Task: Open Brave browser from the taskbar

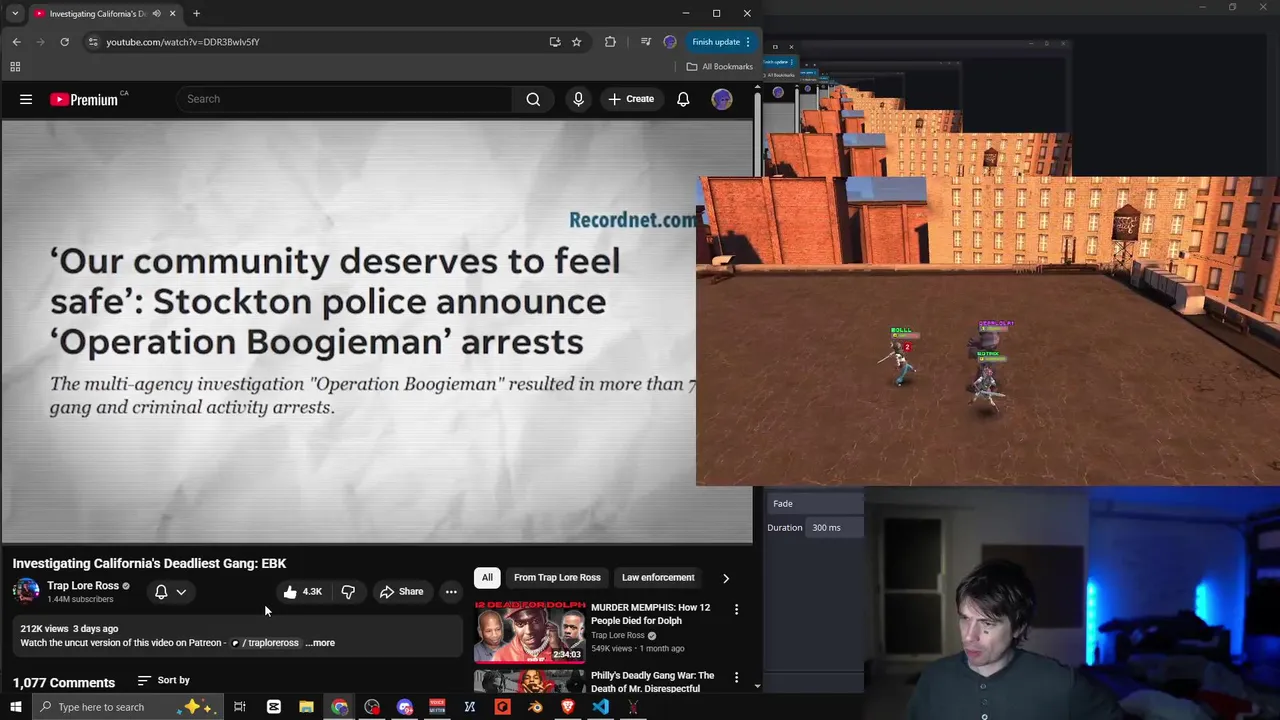Action: [568, 707]
